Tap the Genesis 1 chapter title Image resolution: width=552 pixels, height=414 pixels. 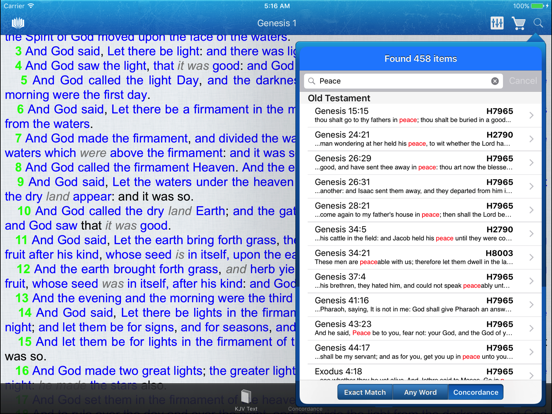coord(277,23)
